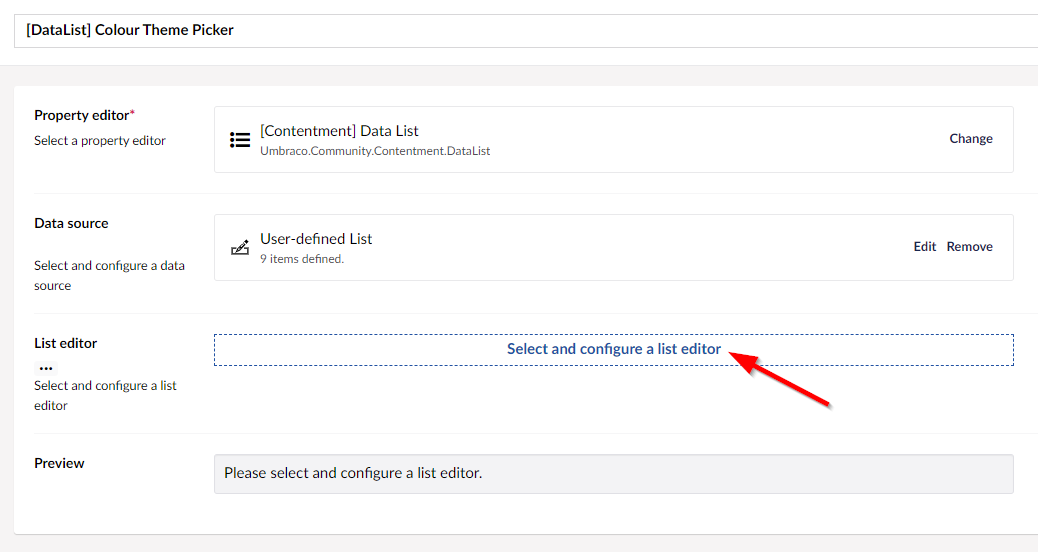Remove the User-defined List data source

[969, 246]
